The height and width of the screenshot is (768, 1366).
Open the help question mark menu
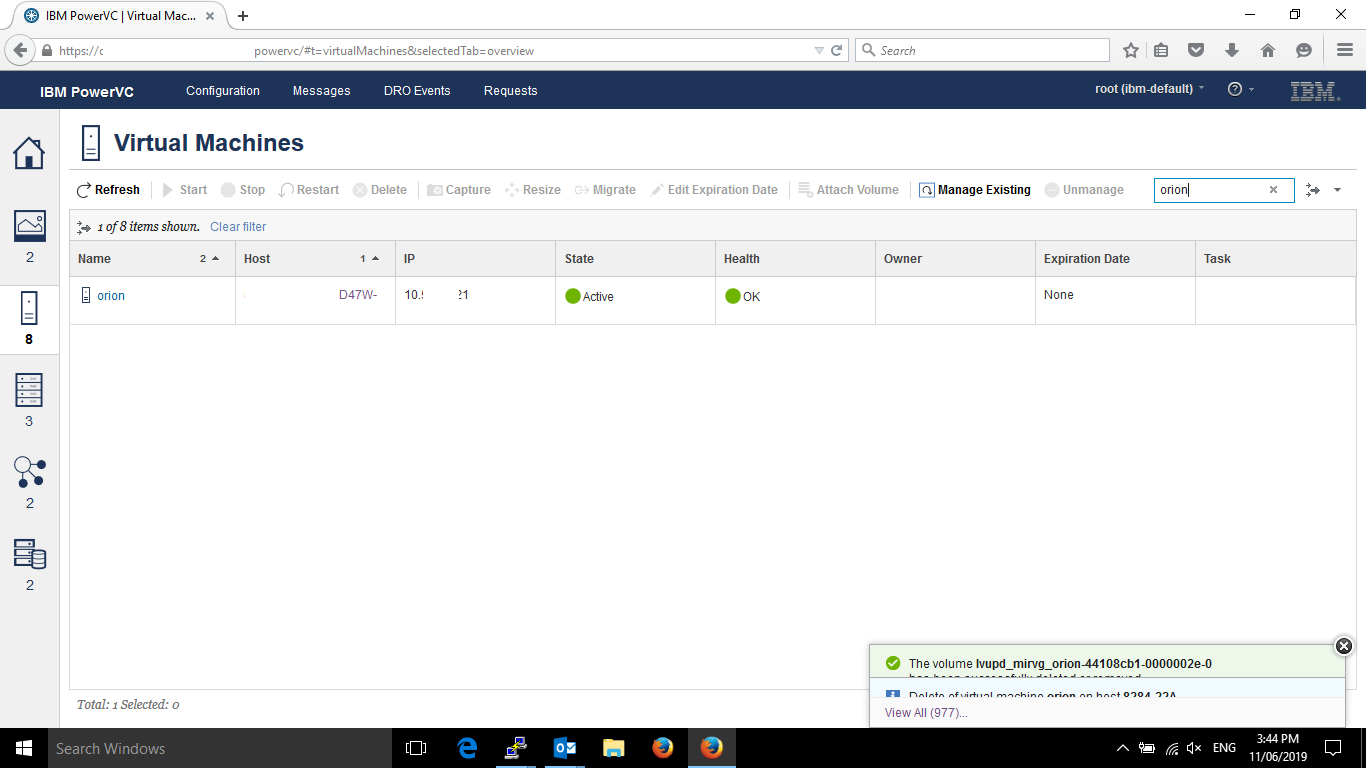(1235, 89)
